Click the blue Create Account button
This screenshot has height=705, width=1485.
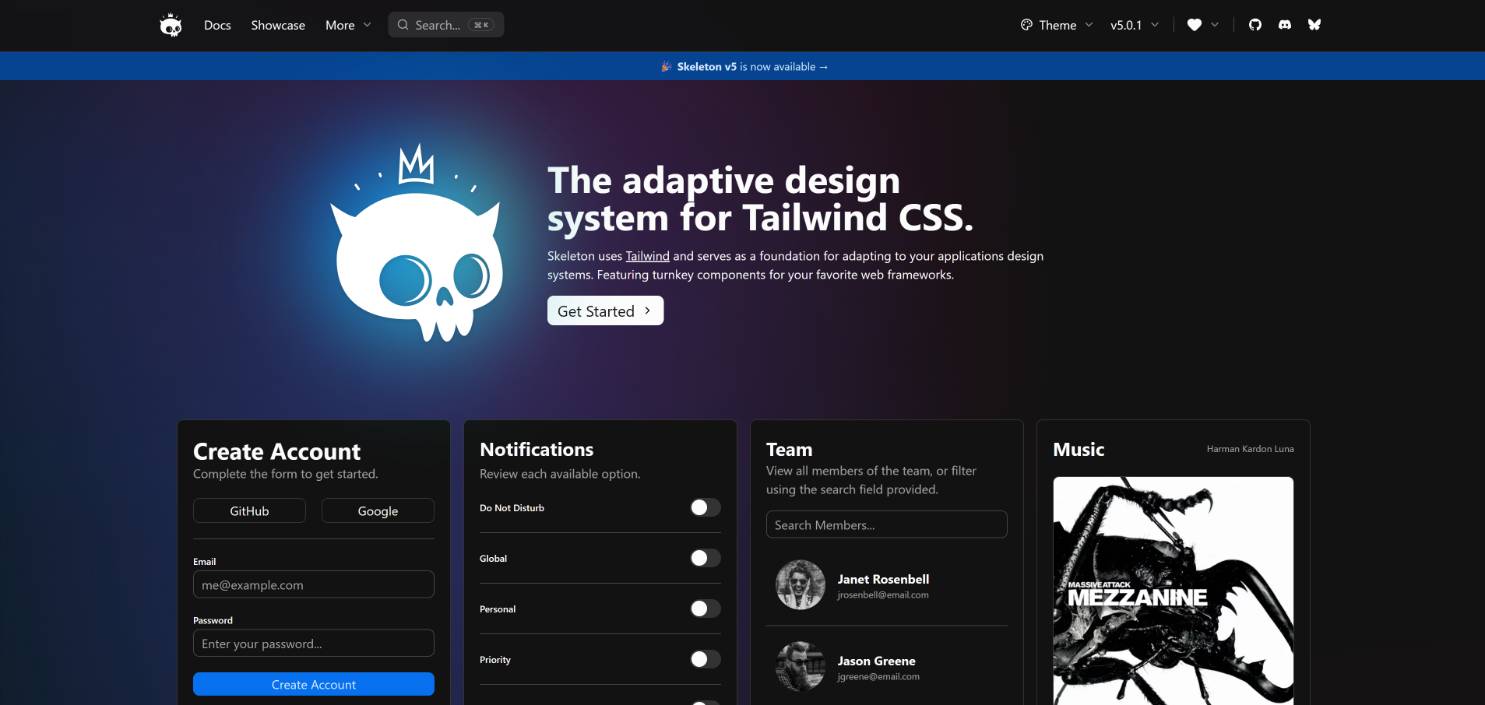tap(314, 684)
